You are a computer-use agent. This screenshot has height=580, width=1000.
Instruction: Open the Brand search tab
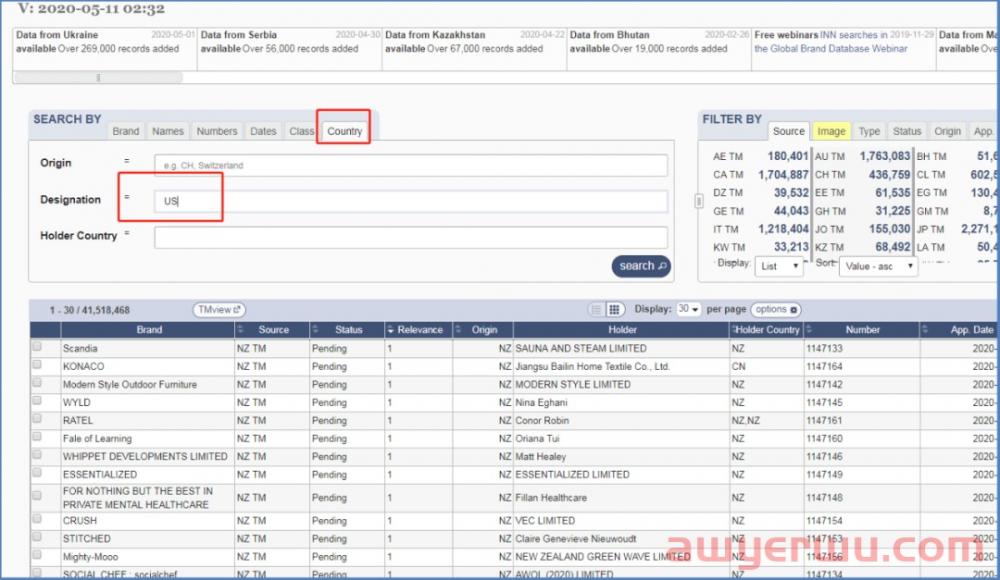tap(126, 131)
